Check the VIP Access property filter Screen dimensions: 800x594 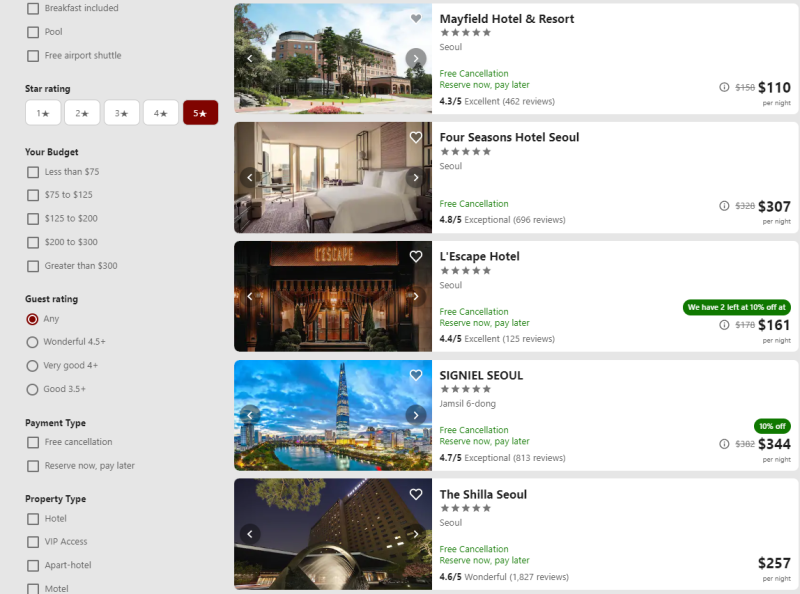(33, 541)
